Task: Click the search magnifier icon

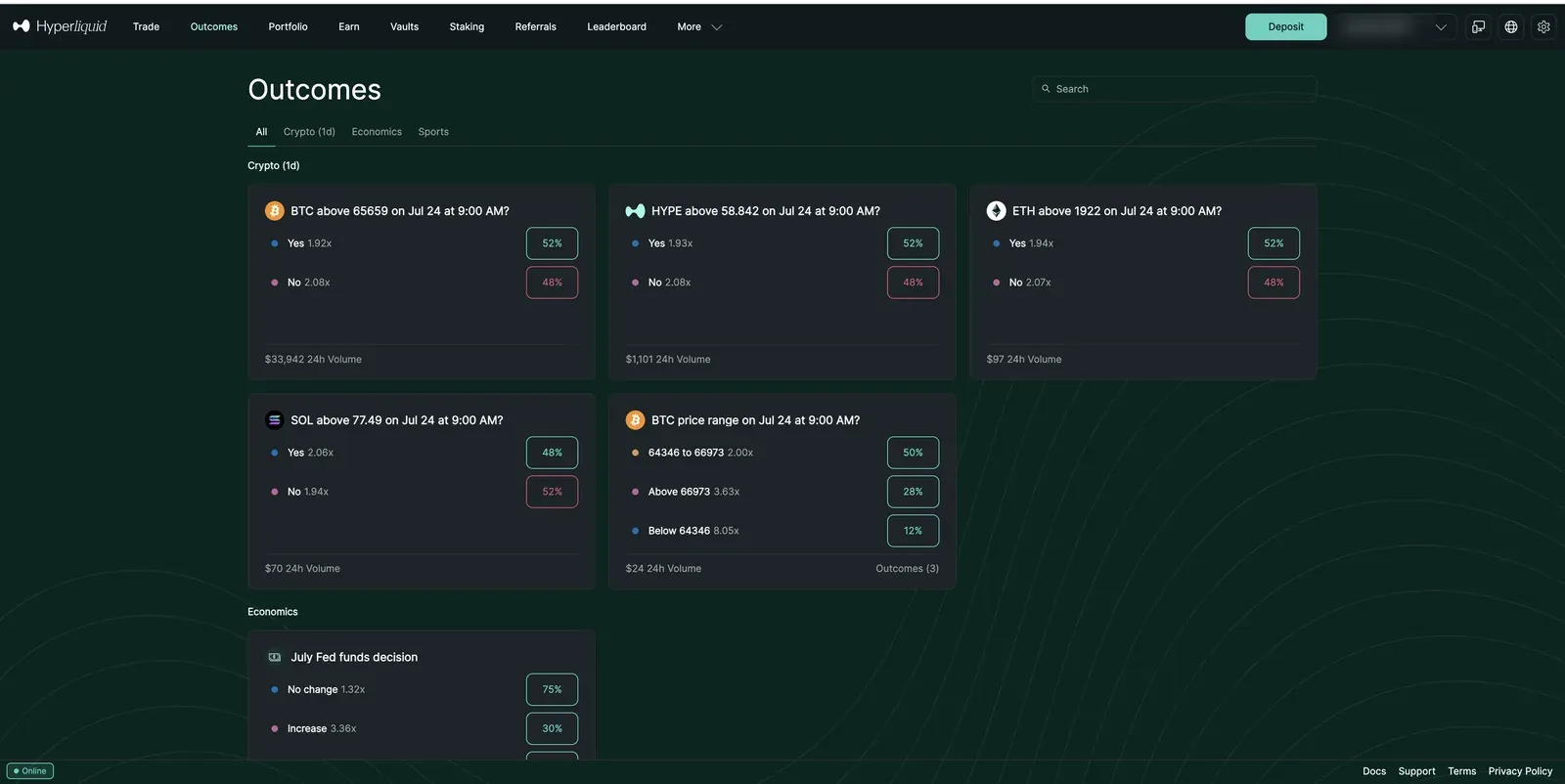Action: [1046, 89]
